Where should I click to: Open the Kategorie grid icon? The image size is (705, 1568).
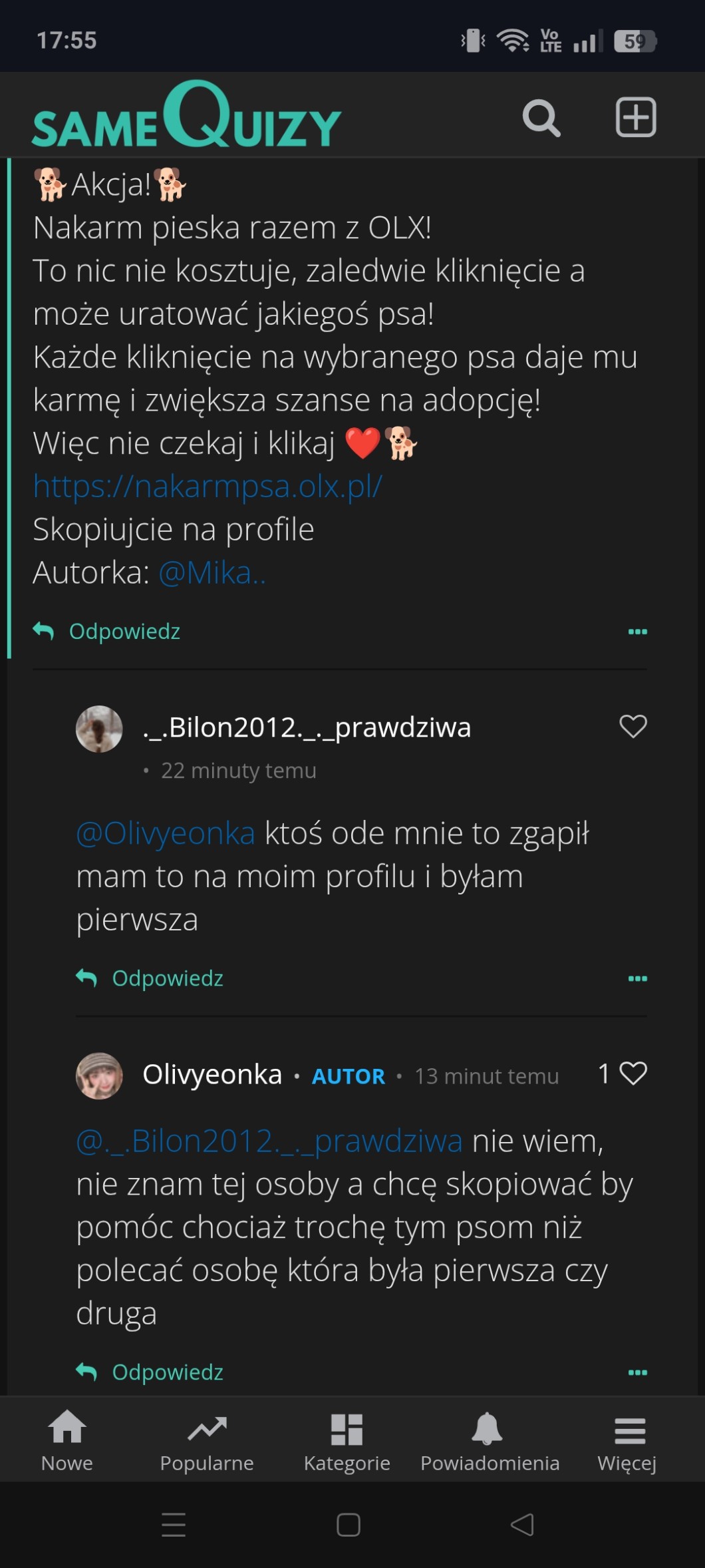(347, 1440)
